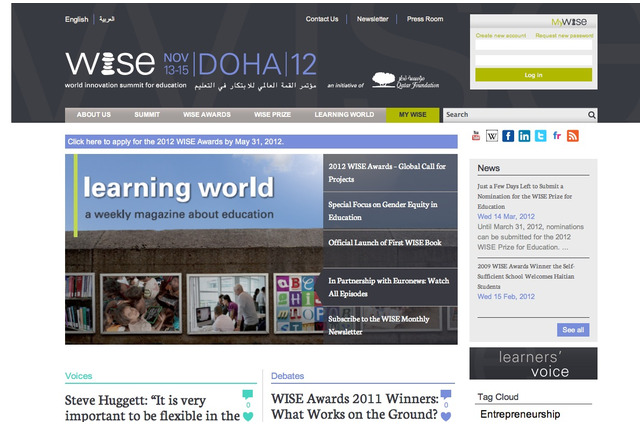Open the Facebook page icon

tap(508, 136)
